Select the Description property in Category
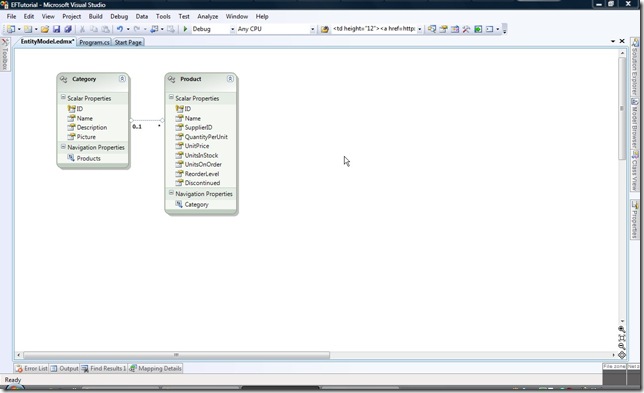This screenshot has width=644, height=393. pyautogui.click(x=92, y=127)
